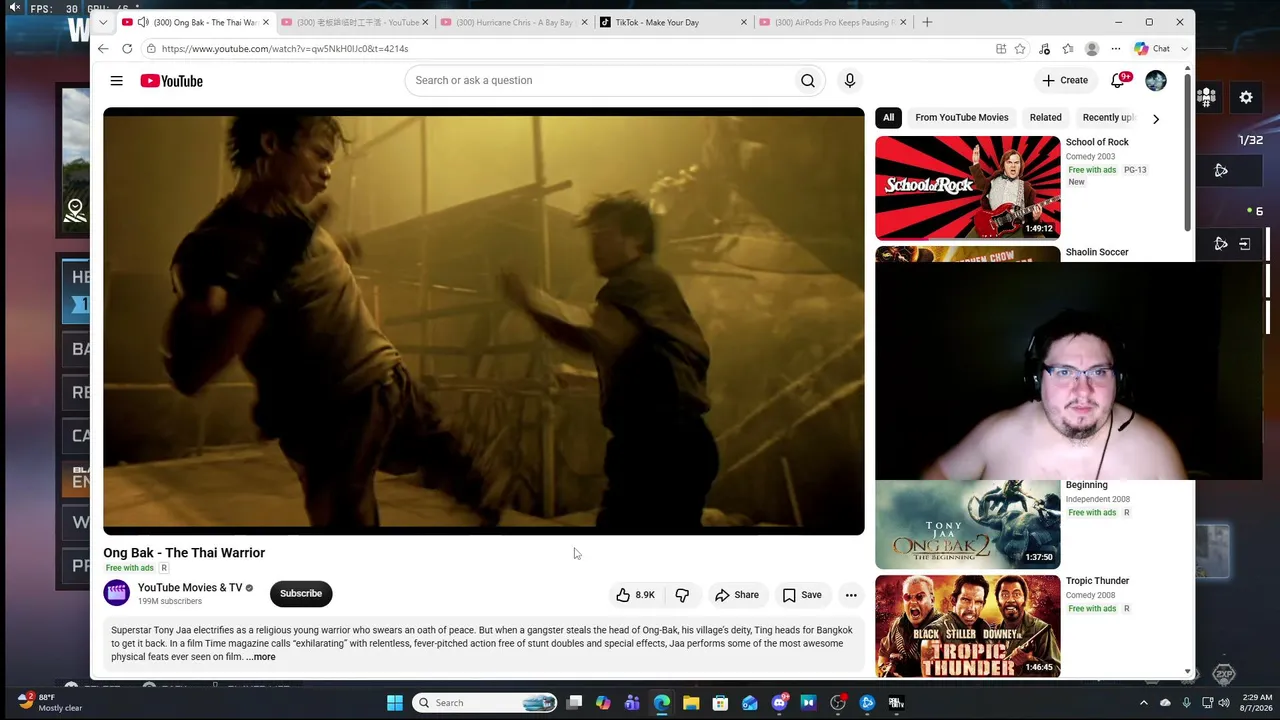Viewport: 1280px width, 720px height.
Task: Close the TikTok tab
Action: (x=743, y=22)
